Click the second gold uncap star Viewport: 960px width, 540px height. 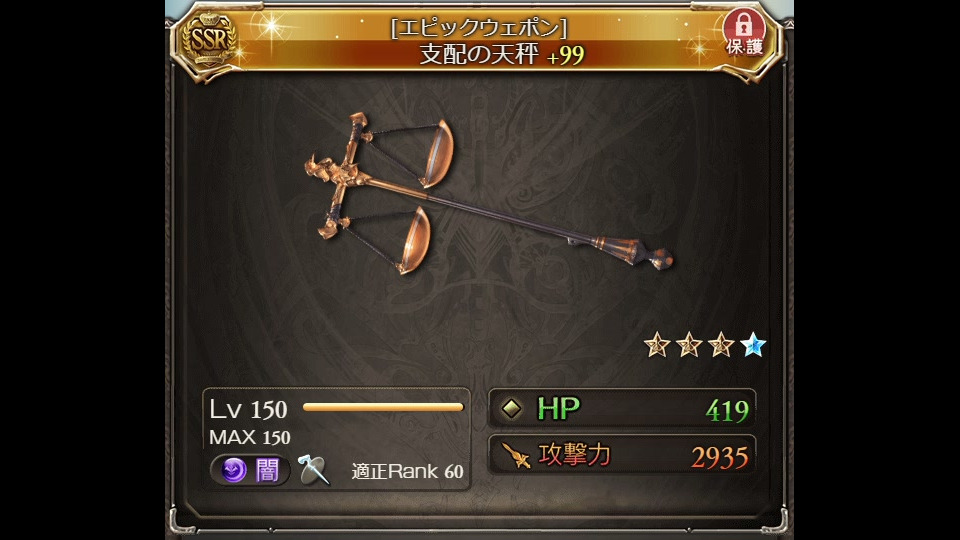click(x=689, y=345)
